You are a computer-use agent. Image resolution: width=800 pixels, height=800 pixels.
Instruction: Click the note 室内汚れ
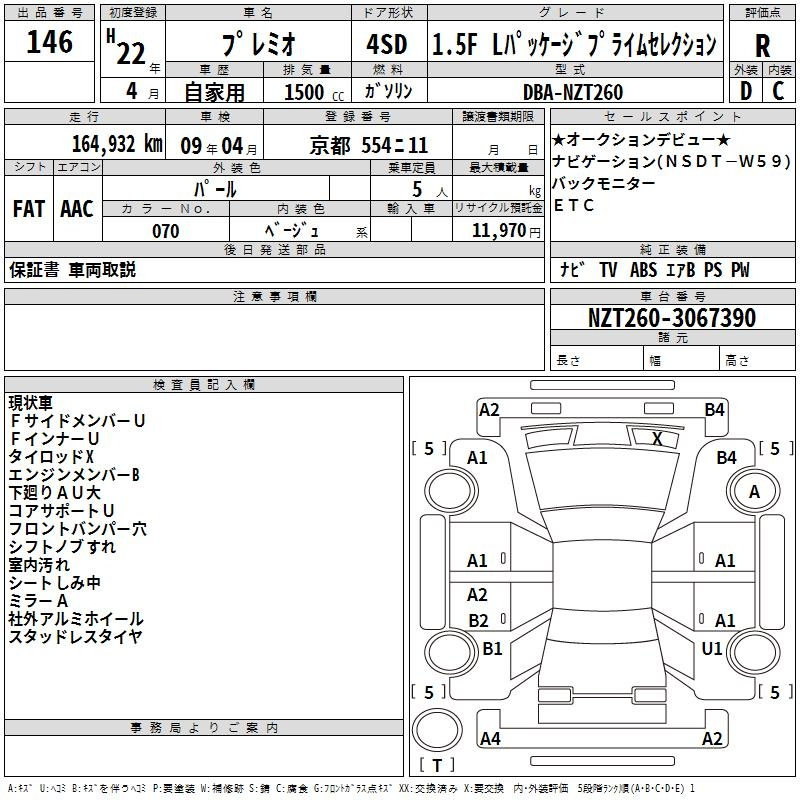(39, 565)
